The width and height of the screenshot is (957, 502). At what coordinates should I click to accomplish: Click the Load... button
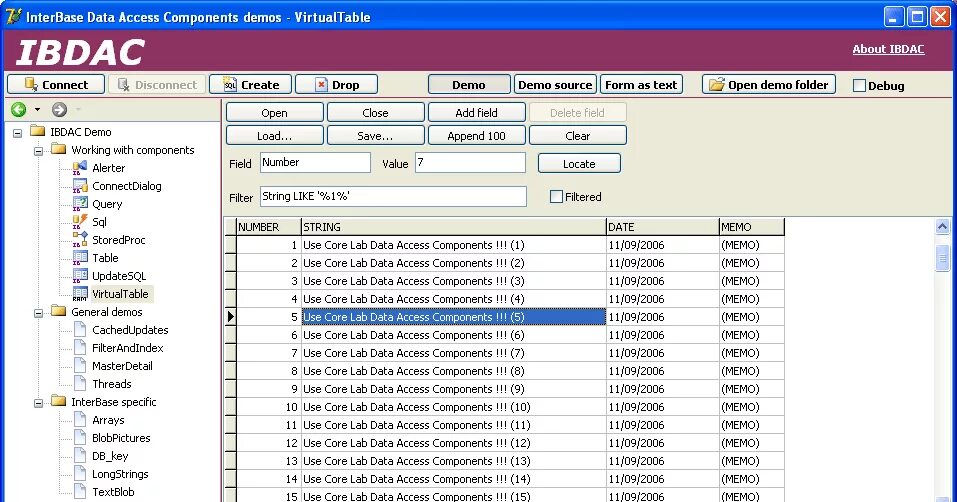275,135
